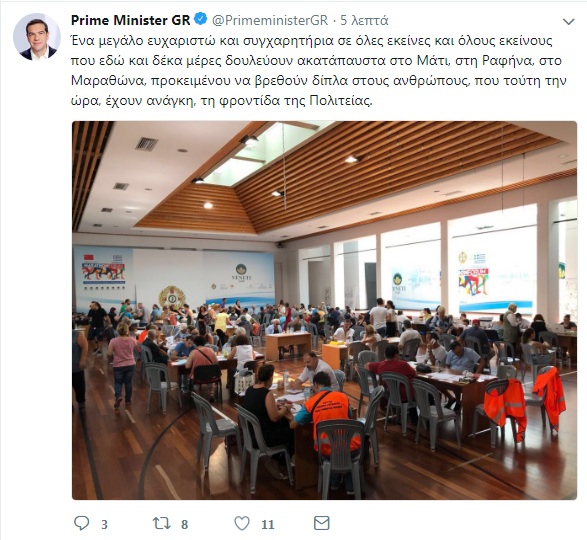Click the blue verified badge
The height and width of the screenshot is (540, 587).
pyautogui.click(x=201, y=19)
